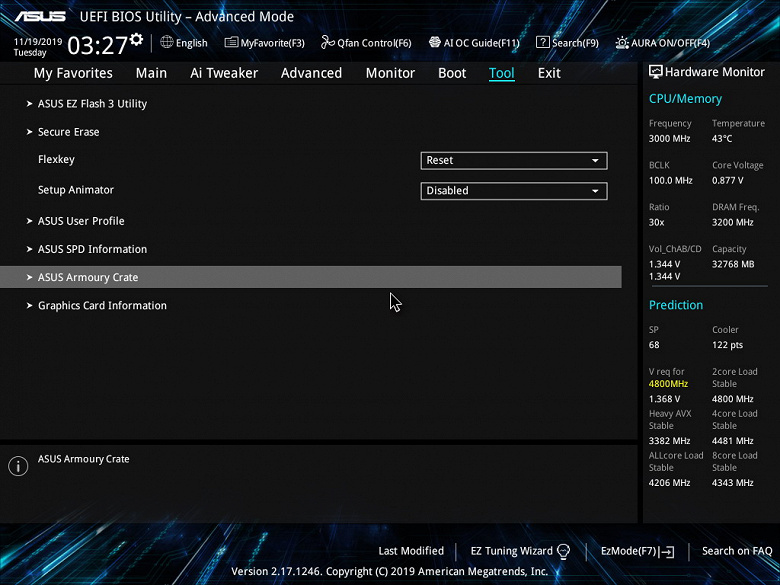The image size is (780, 585).
Task: Go to the Boot tab
Action: click(452, 73)
